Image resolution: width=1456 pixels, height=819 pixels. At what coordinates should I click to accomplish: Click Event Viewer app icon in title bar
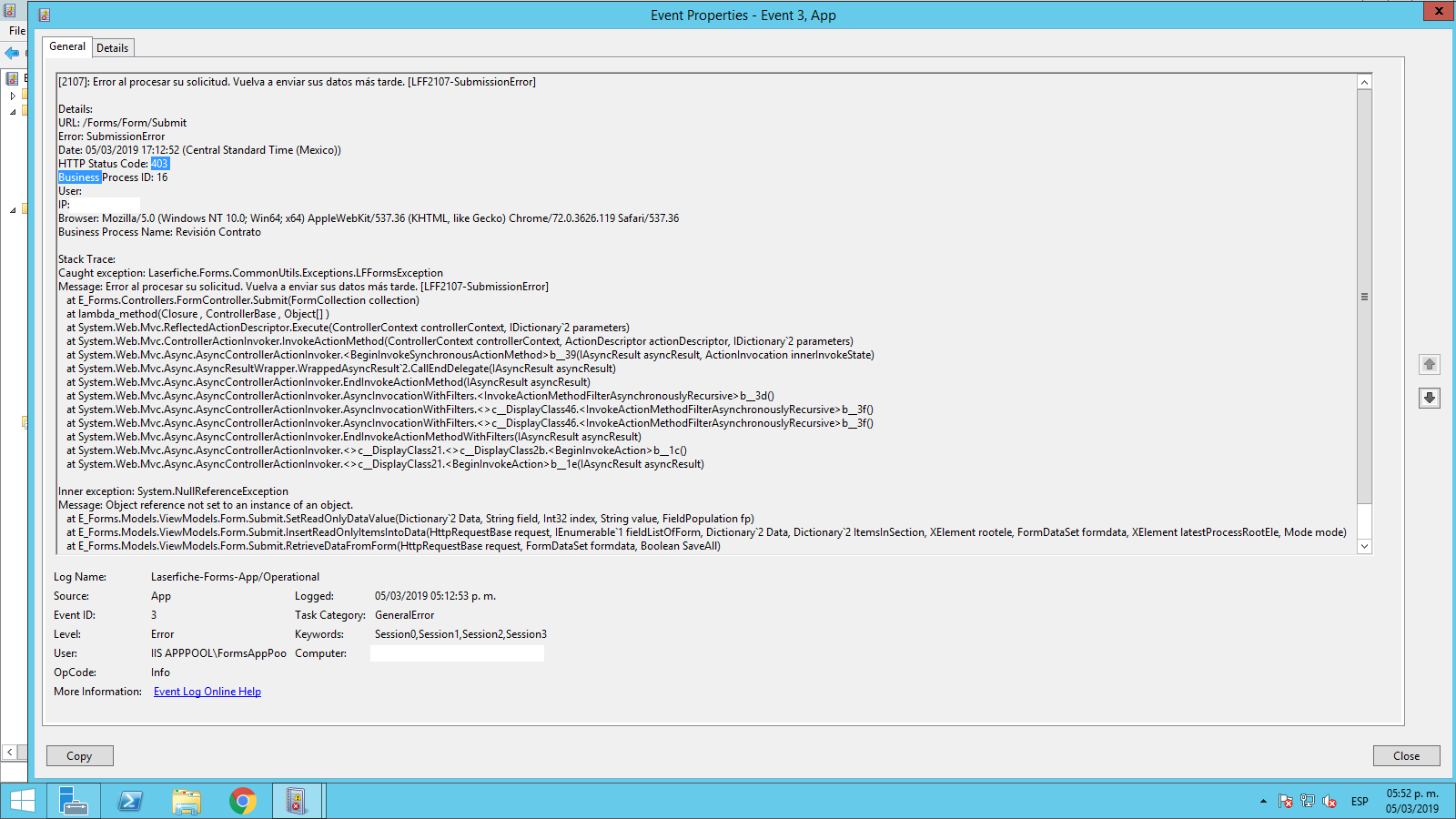(x=10, y=11)
